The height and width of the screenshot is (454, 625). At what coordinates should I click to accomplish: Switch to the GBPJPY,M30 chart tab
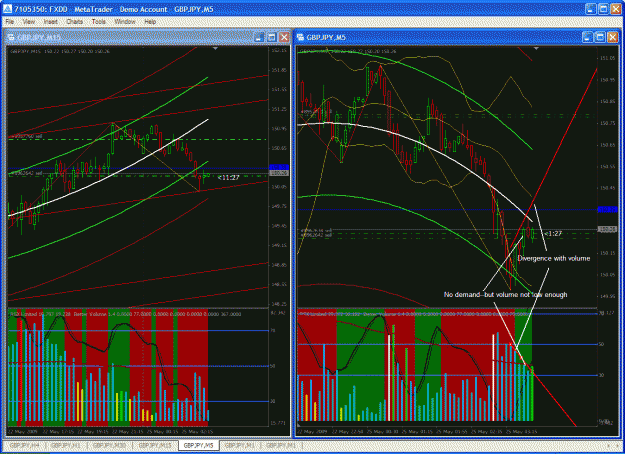point(109,445)
